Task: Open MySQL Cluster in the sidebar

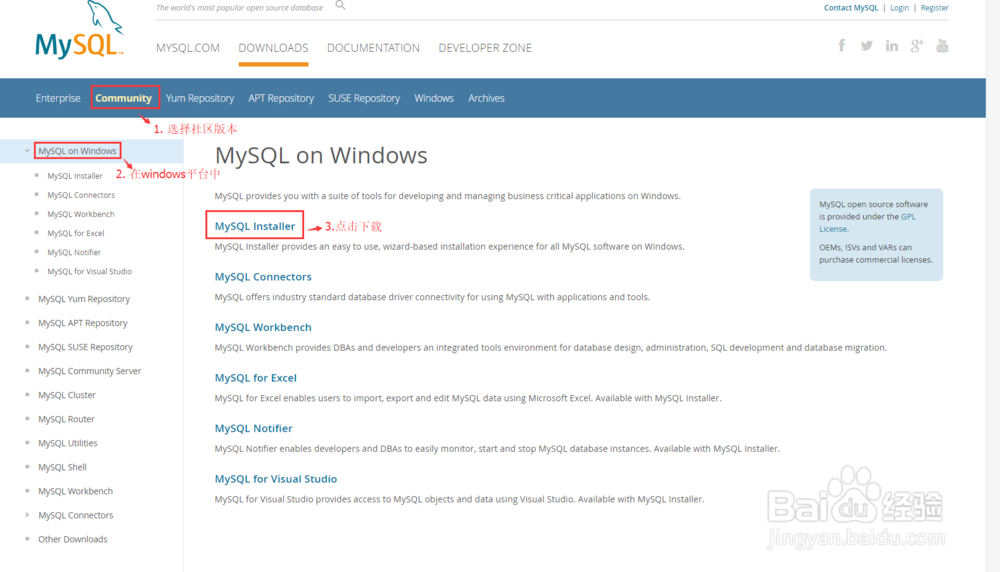Action: pyautogui.click(x=67, y=395)
